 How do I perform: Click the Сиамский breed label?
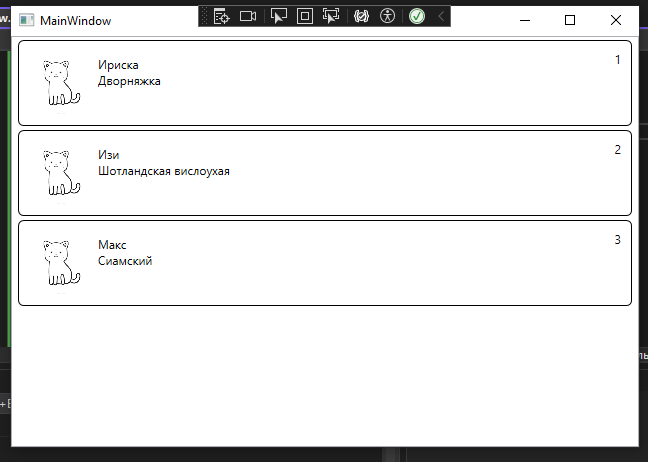[125, 261]
